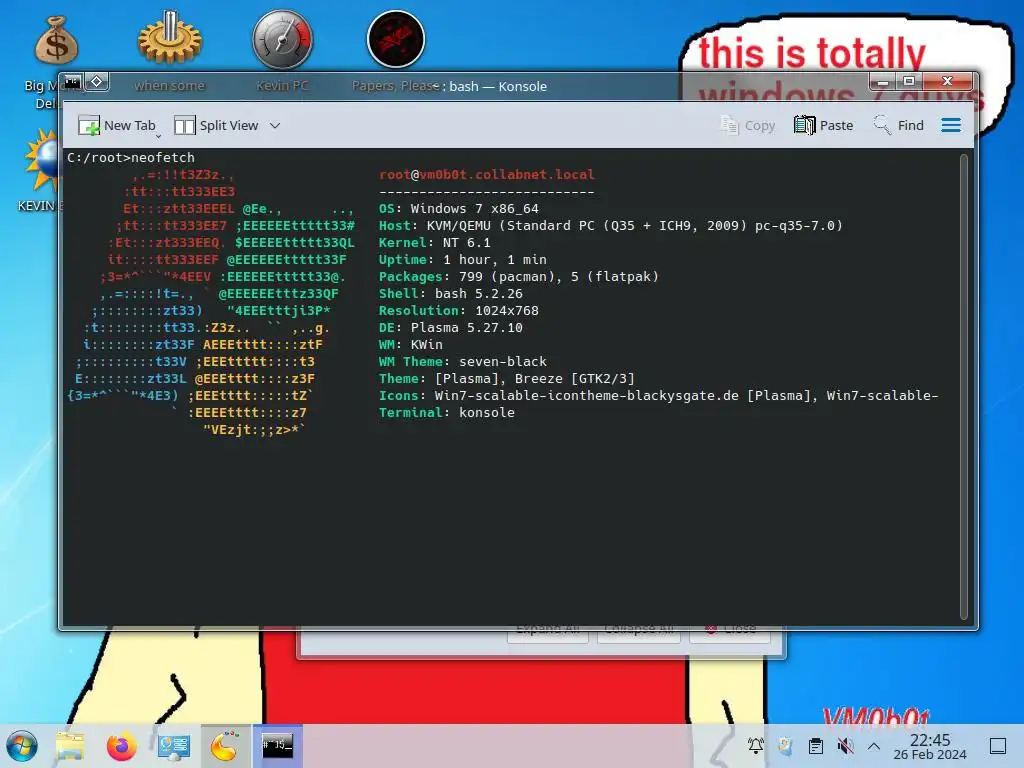Click the Split View toolbar button
The height and width of the screenshot is (768, 1024).
(217, 125)
